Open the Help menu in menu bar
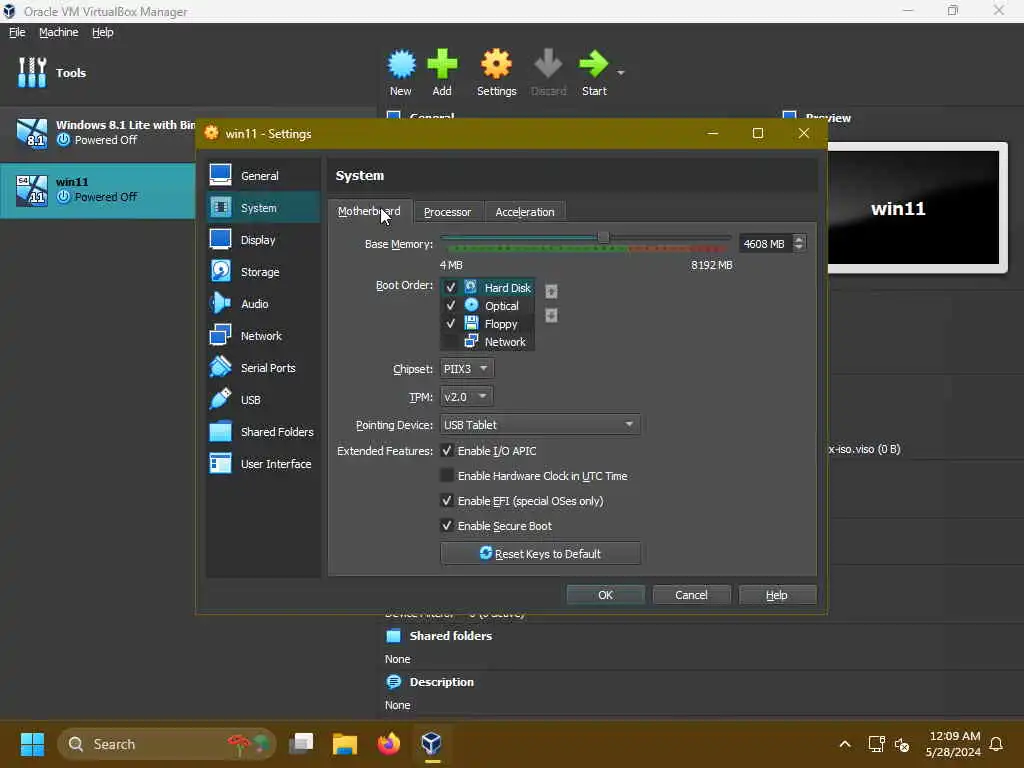The width and height of the screenshot is (1024, 768). (x=103, y=32)
